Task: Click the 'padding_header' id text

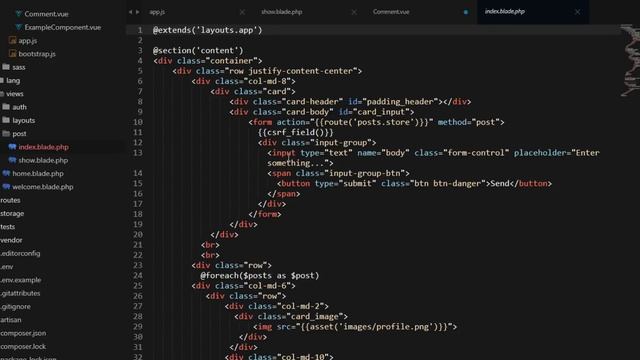Action: coord(400,102)
